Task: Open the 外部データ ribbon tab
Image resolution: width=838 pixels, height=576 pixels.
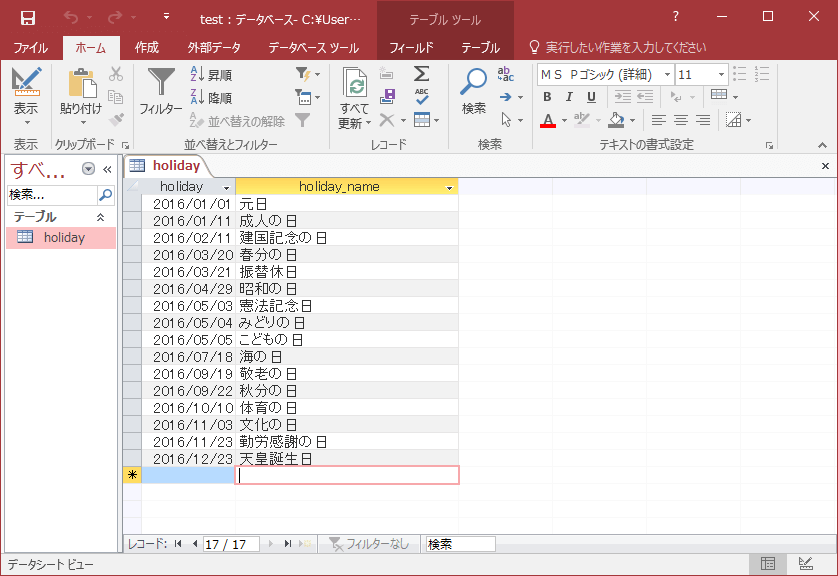Action: coord(214,47)
